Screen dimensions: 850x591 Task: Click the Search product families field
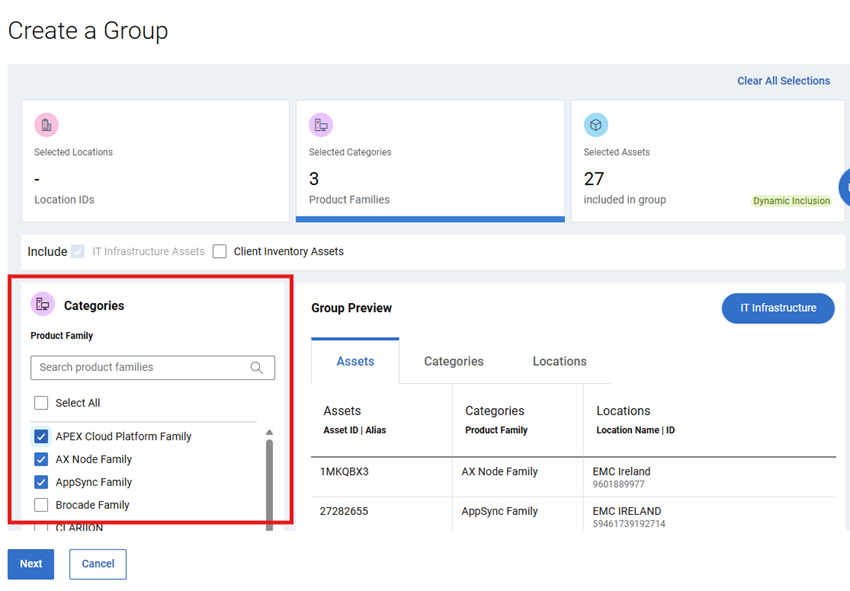152,368
